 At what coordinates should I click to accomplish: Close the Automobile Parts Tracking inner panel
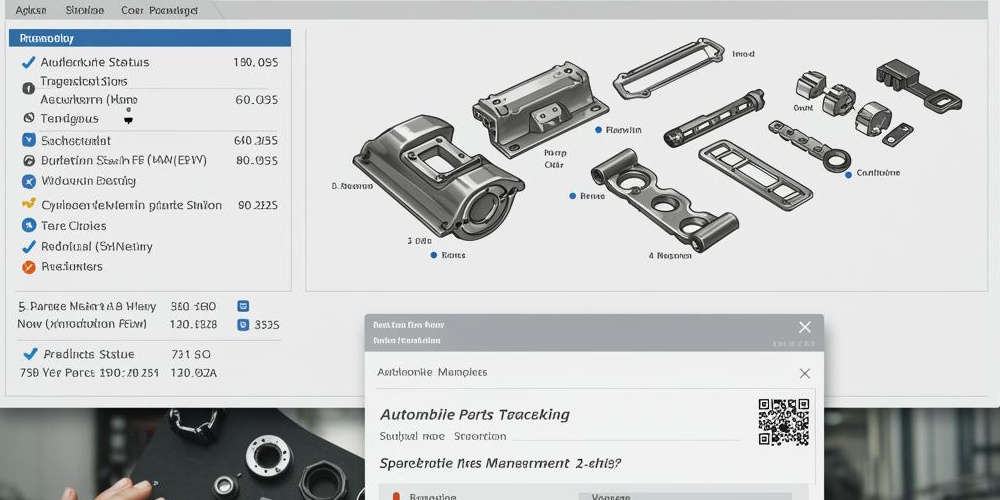coord(804,373)
